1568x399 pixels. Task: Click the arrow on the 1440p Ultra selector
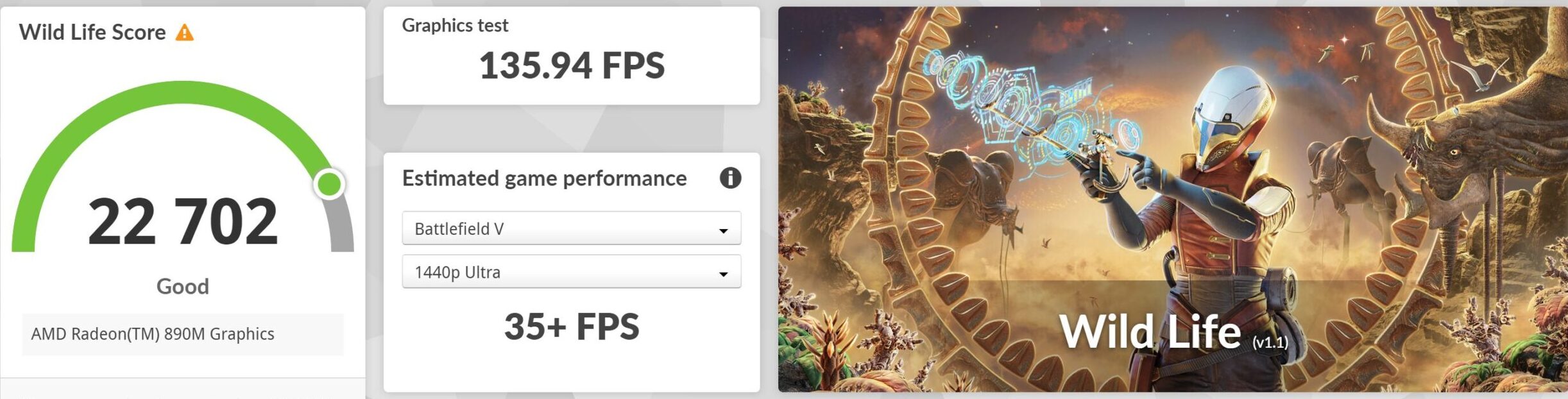point(723,274)
